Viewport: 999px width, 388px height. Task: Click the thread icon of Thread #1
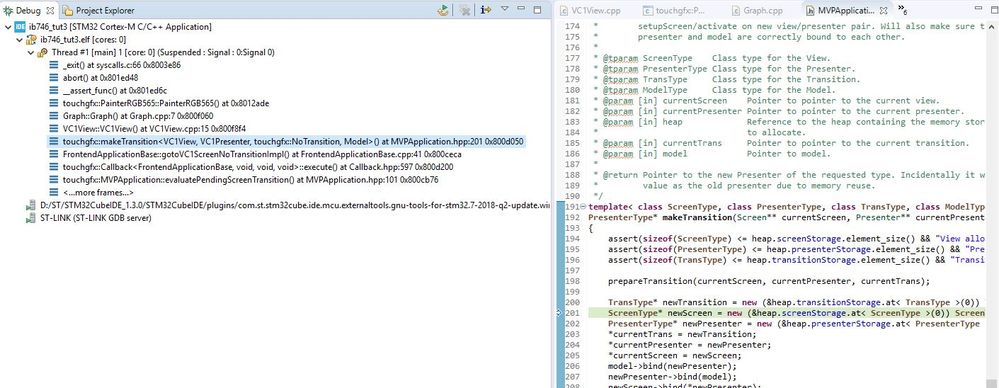(43, 52)
